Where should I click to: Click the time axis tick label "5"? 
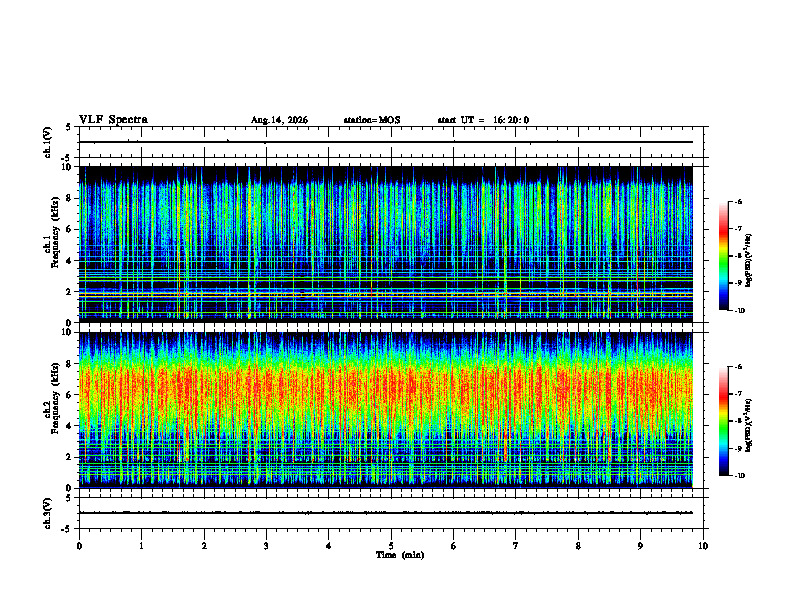[x=391, y=546]
